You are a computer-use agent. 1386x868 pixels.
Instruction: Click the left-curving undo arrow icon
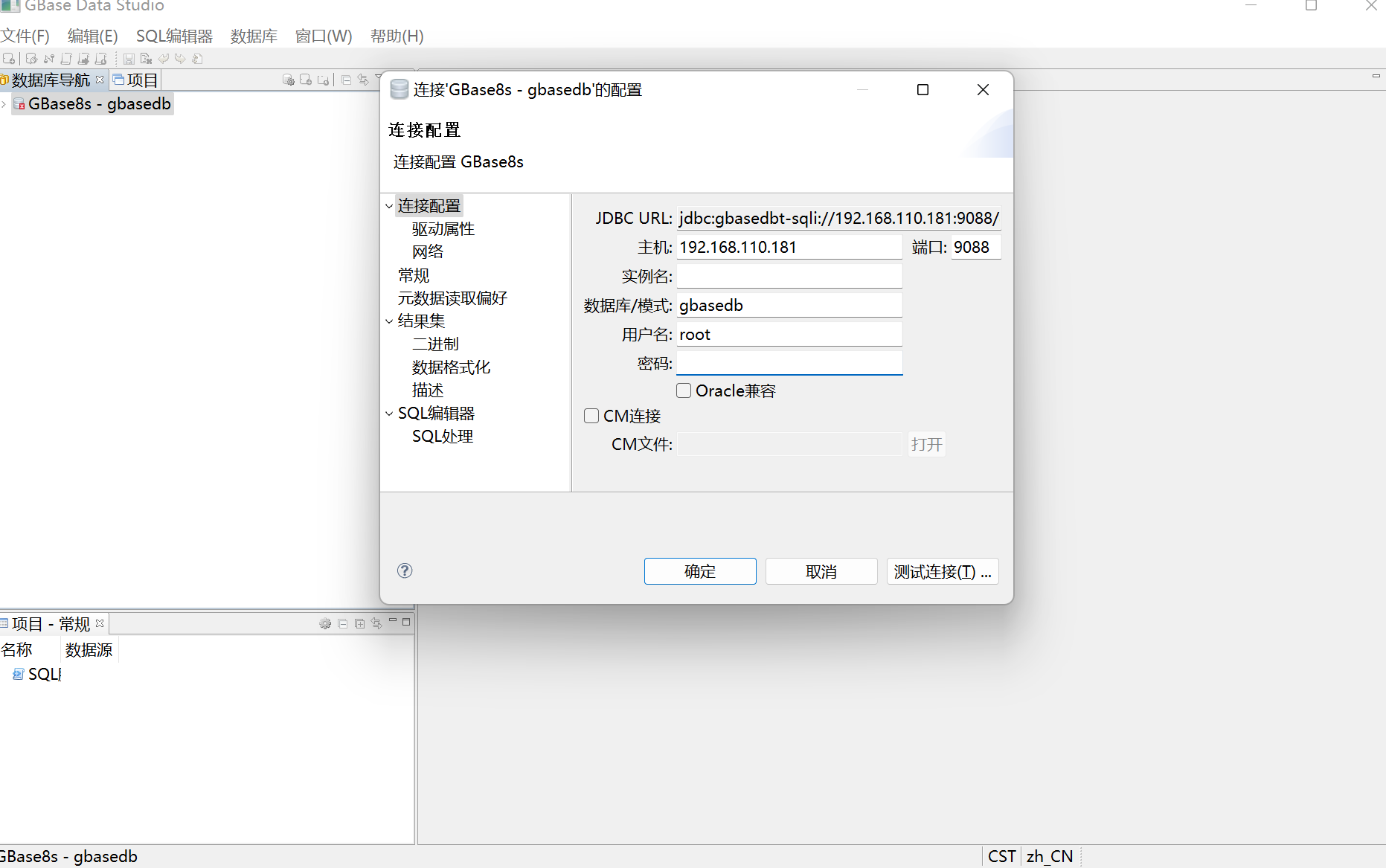[164, 59]
